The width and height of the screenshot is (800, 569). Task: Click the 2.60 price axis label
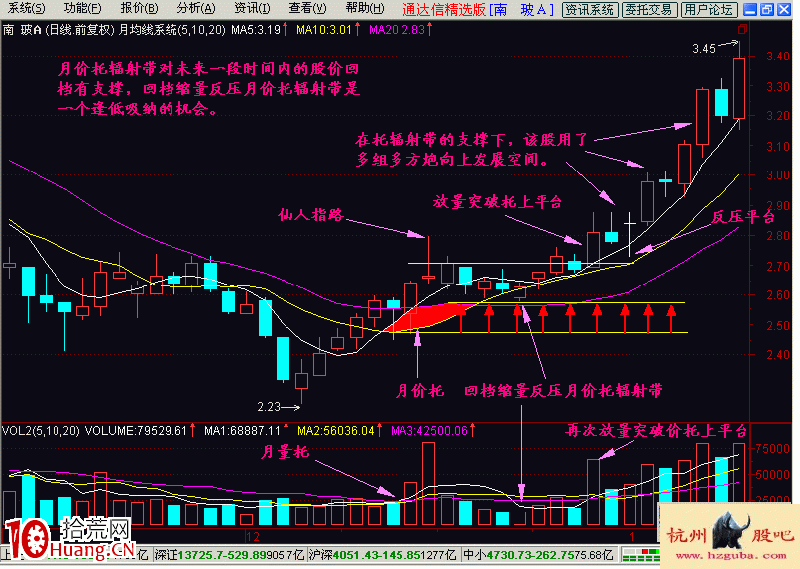(778, 294)
